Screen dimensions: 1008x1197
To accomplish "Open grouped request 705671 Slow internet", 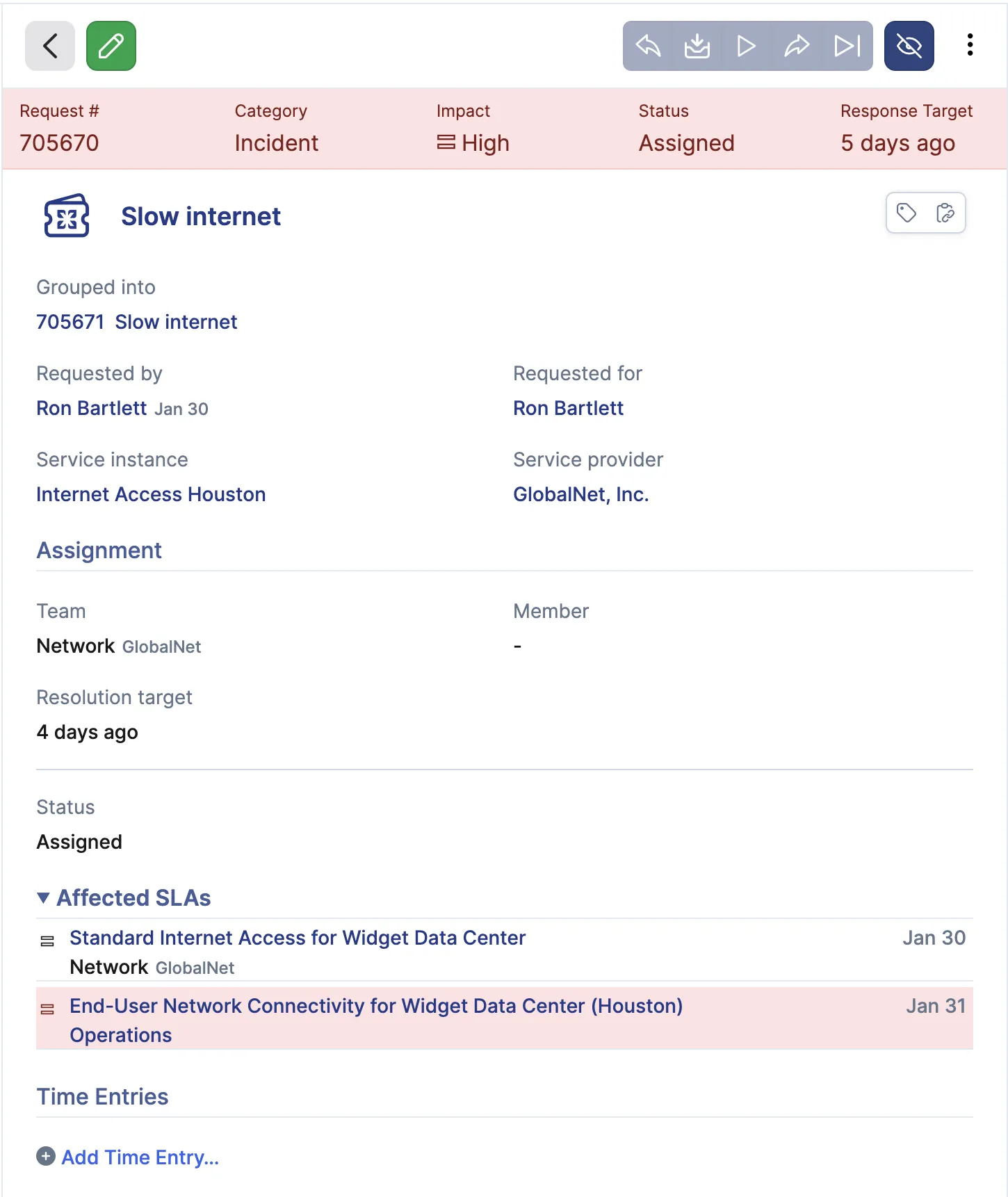I will 136,321.
